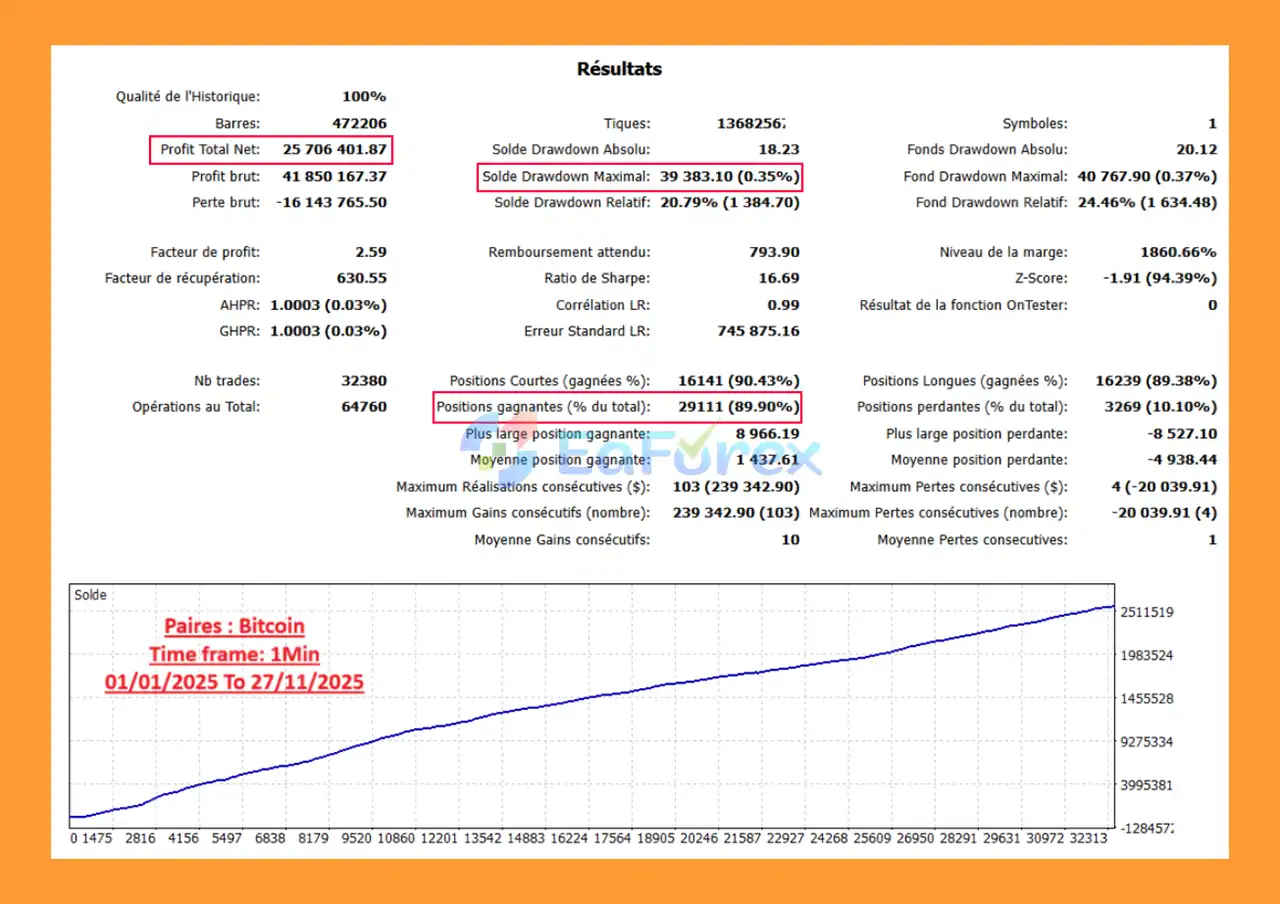Click the 'Paires : Bitcoin' red text
Screen dimensions: 1280x904
(235, 627)
